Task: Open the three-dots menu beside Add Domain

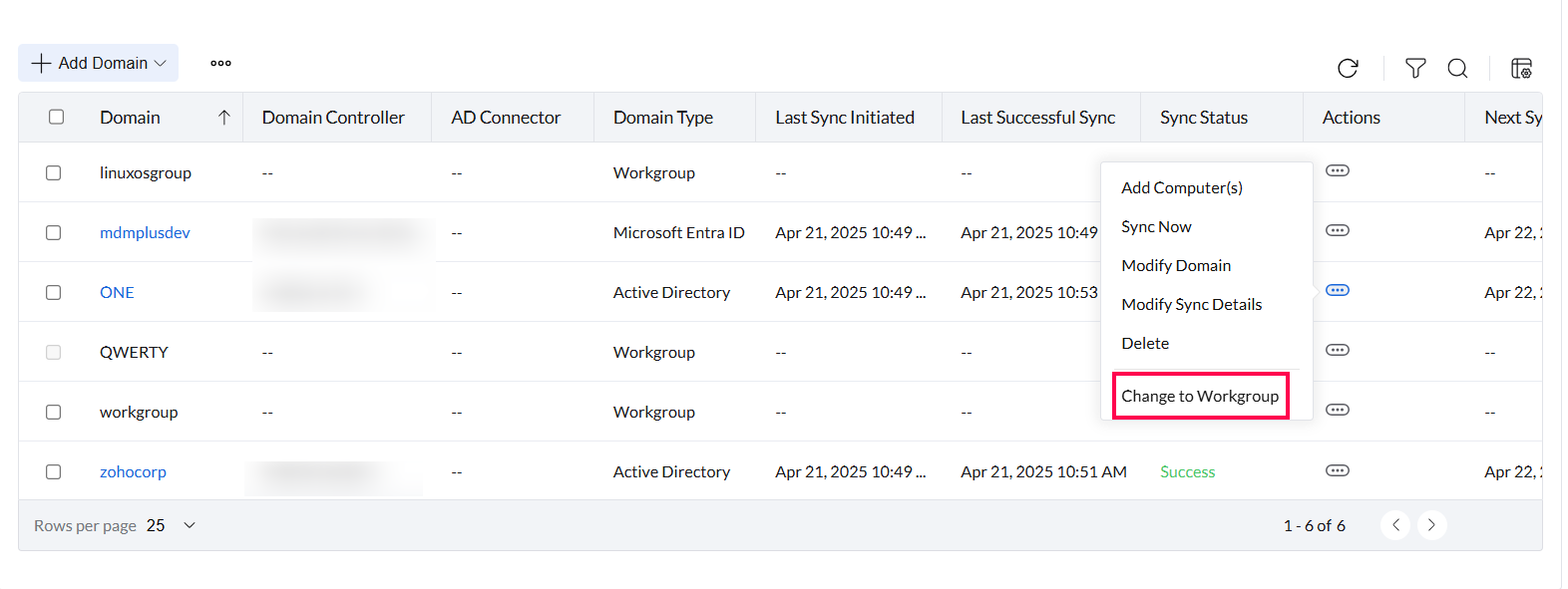Action: [220, 63]
